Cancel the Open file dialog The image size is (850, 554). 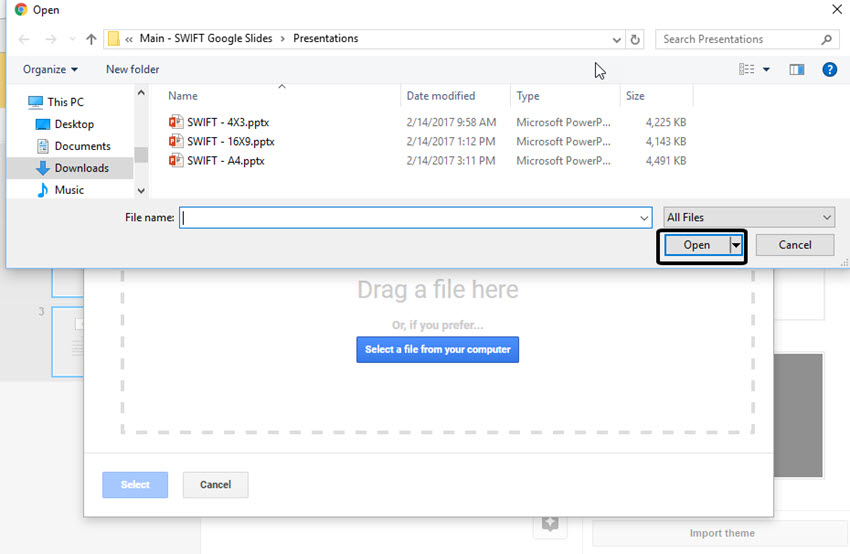(795, 245)
